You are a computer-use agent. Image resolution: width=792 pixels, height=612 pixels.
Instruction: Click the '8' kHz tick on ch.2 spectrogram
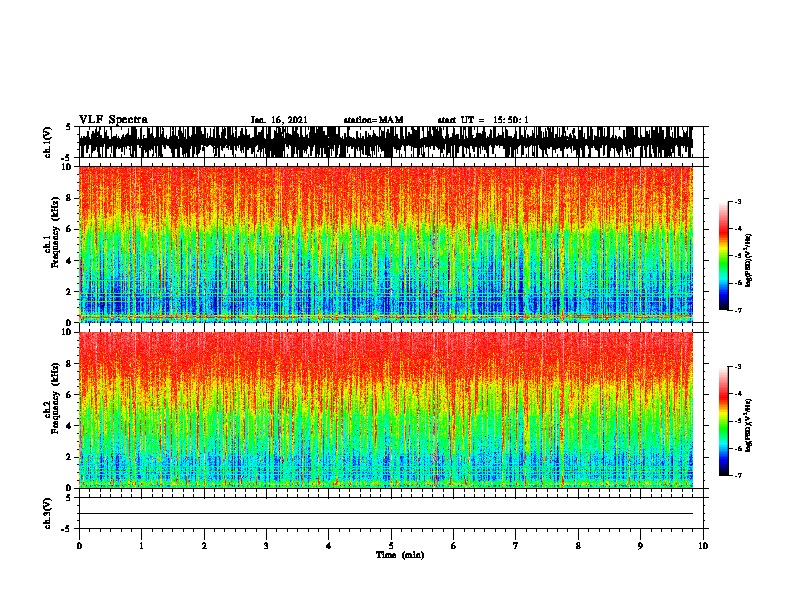point(69,364)
